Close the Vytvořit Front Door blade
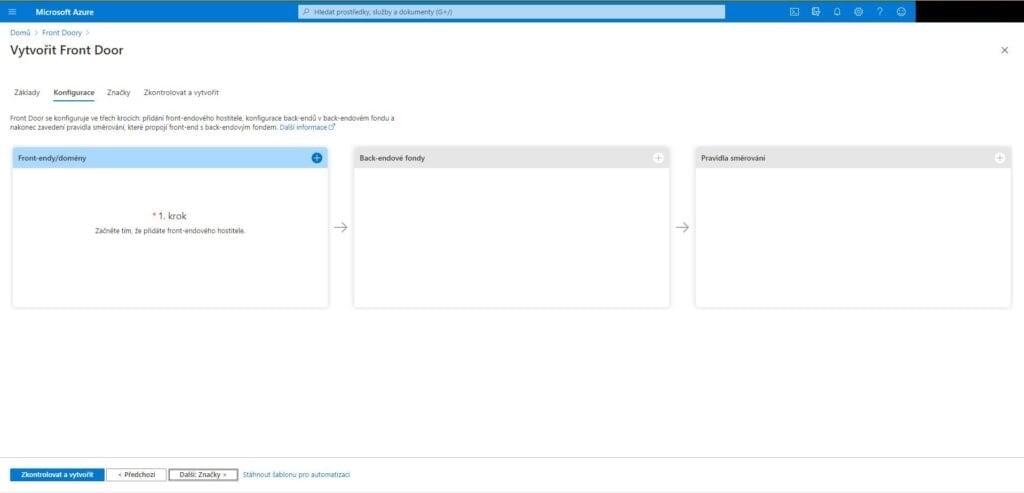 click(1004, 50)
